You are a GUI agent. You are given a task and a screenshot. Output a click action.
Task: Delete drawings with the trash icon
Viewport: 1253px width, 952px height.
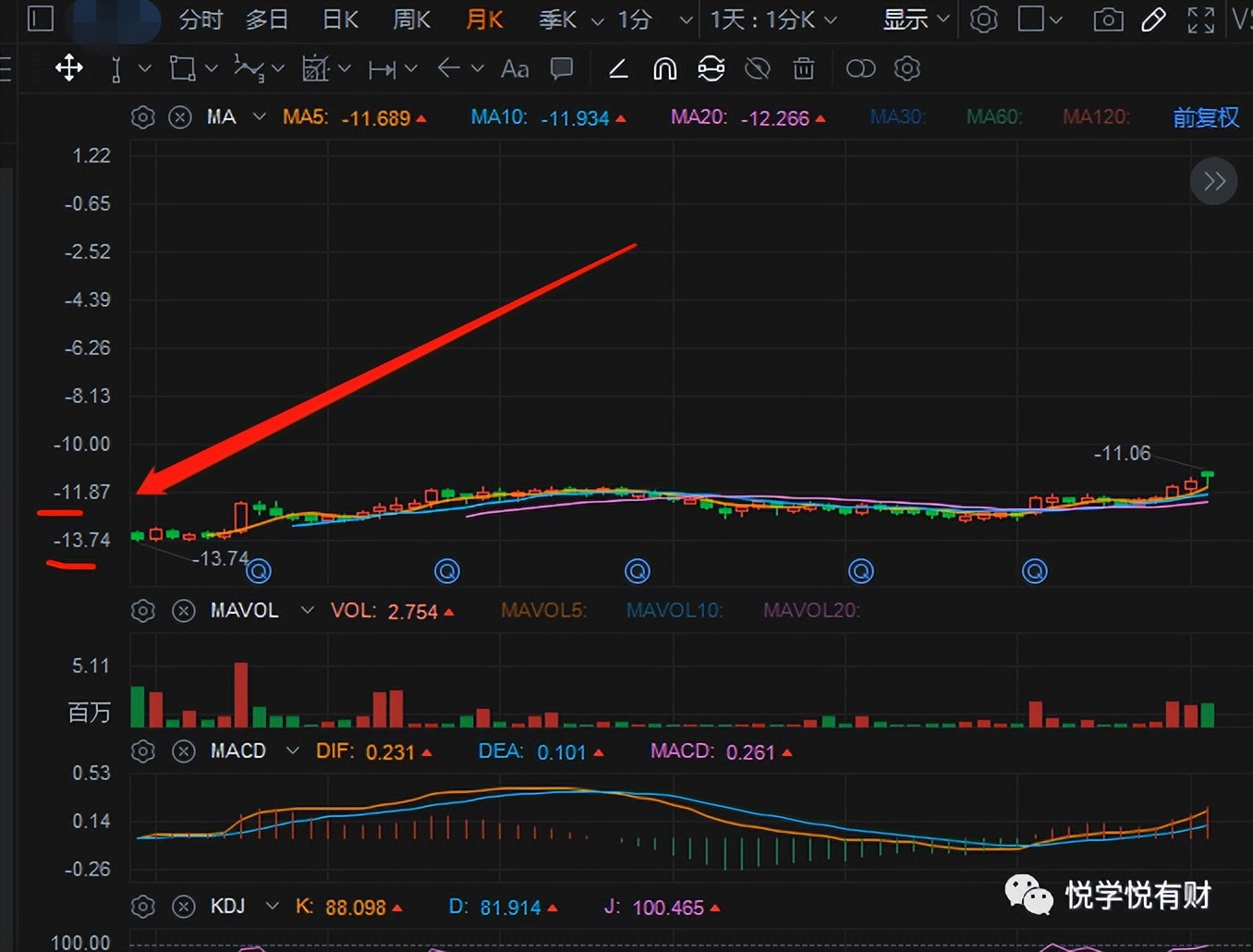(x=804, y=69)
